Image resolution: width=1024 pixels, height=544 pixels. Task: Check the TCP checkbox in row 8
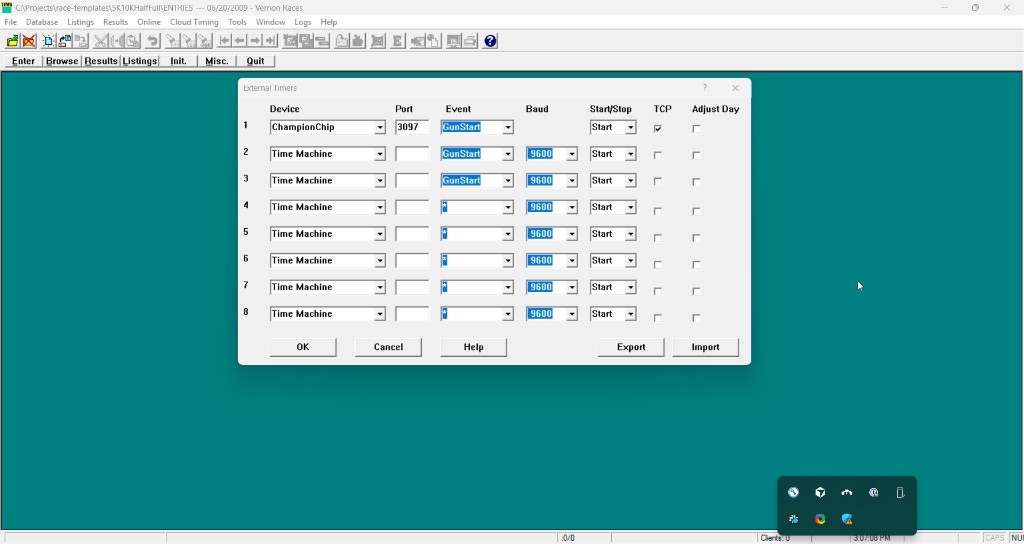[x=658, y=318]
